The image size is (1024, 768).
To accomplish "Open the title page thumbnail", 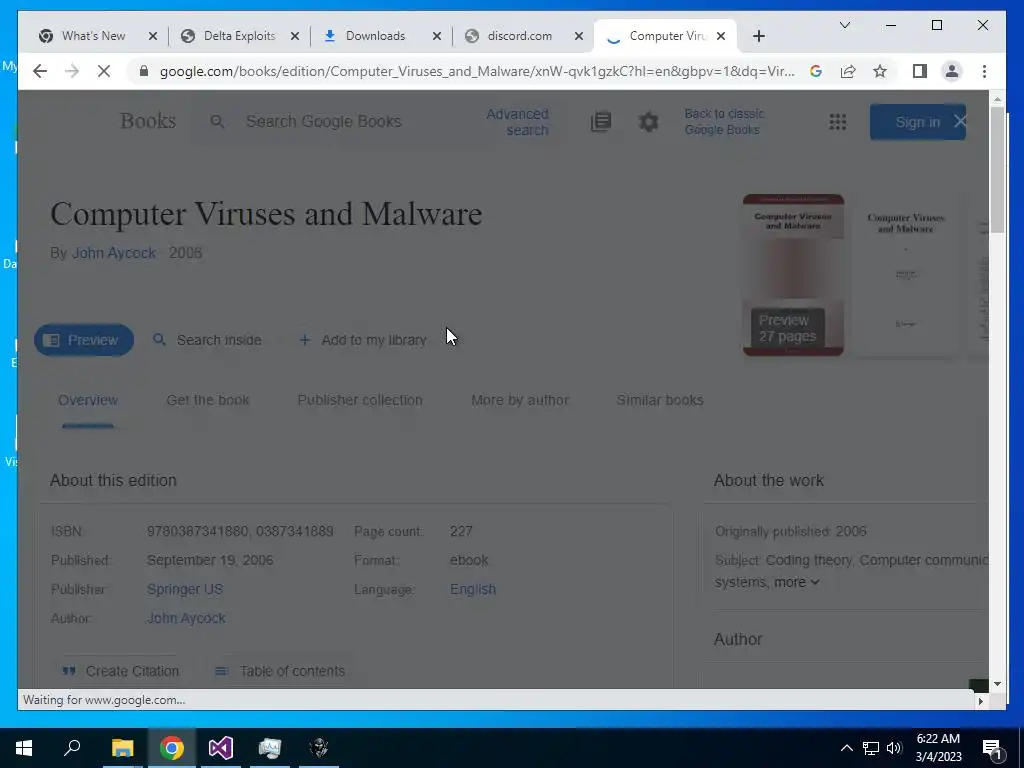I will pos(905,275).
